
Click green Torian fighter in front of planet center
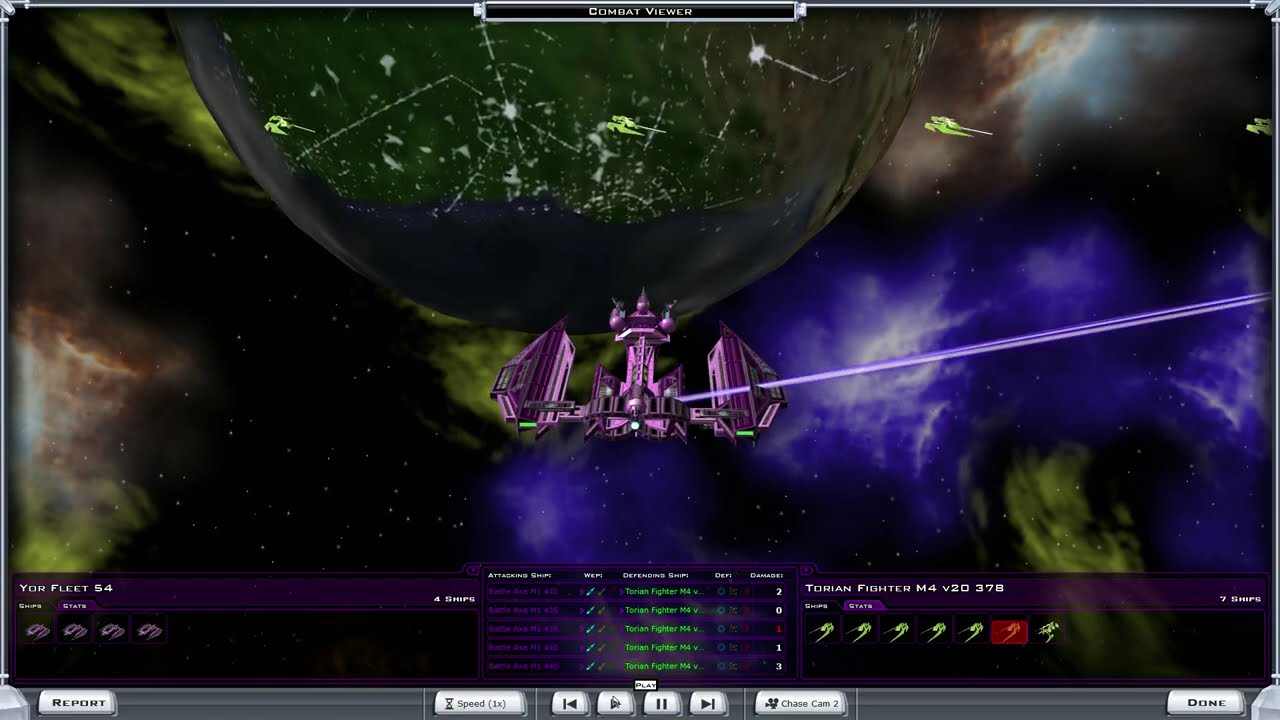click(634, 126)
